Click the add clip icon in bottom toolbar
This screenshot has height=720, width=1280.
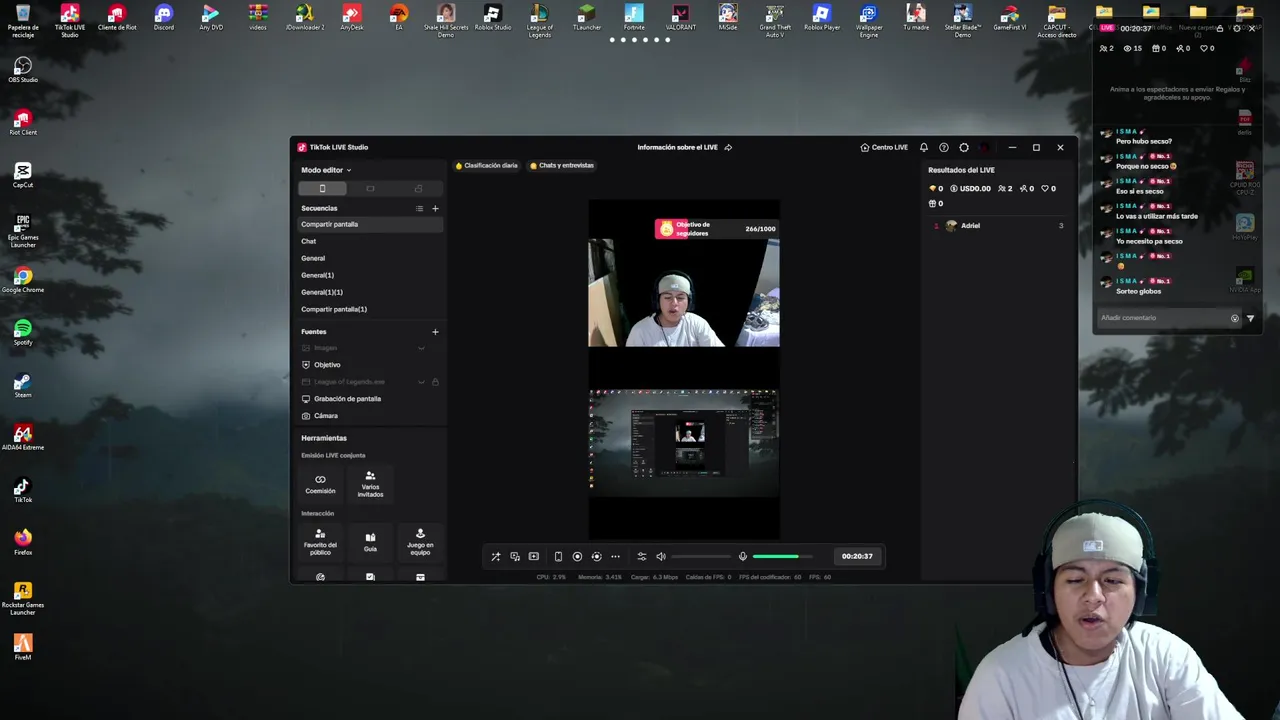534,556
